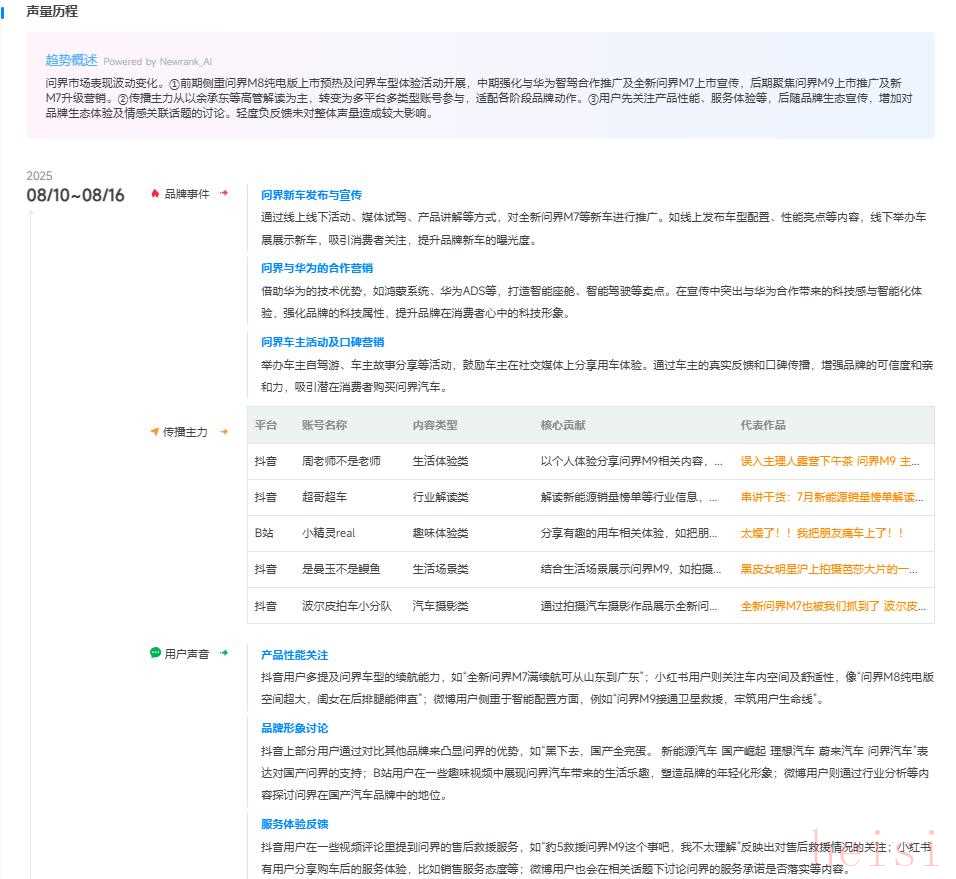Click the orange arrow after 传播主力
956x879 pixels.
(x=224, y=432)
